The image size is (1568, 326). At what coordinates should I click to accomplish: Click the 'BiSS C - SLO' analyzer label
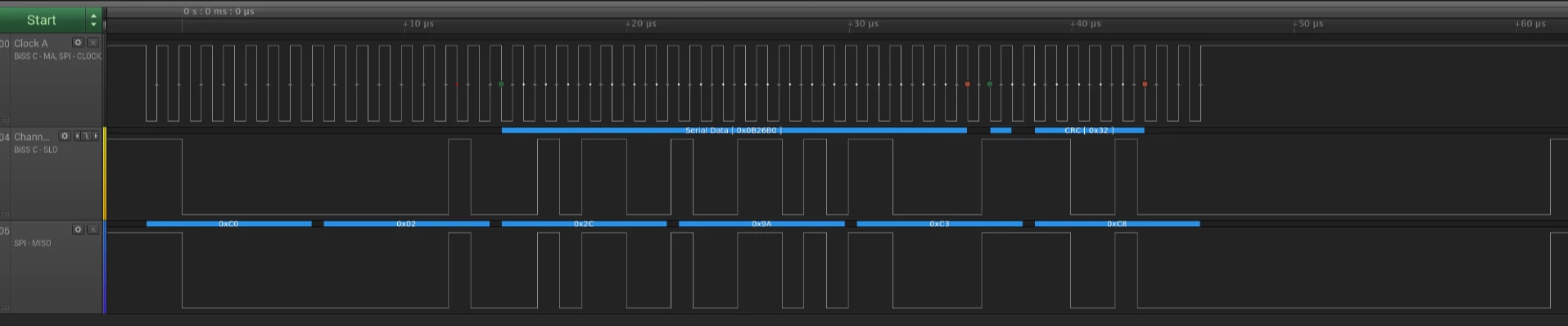[36, 150]
